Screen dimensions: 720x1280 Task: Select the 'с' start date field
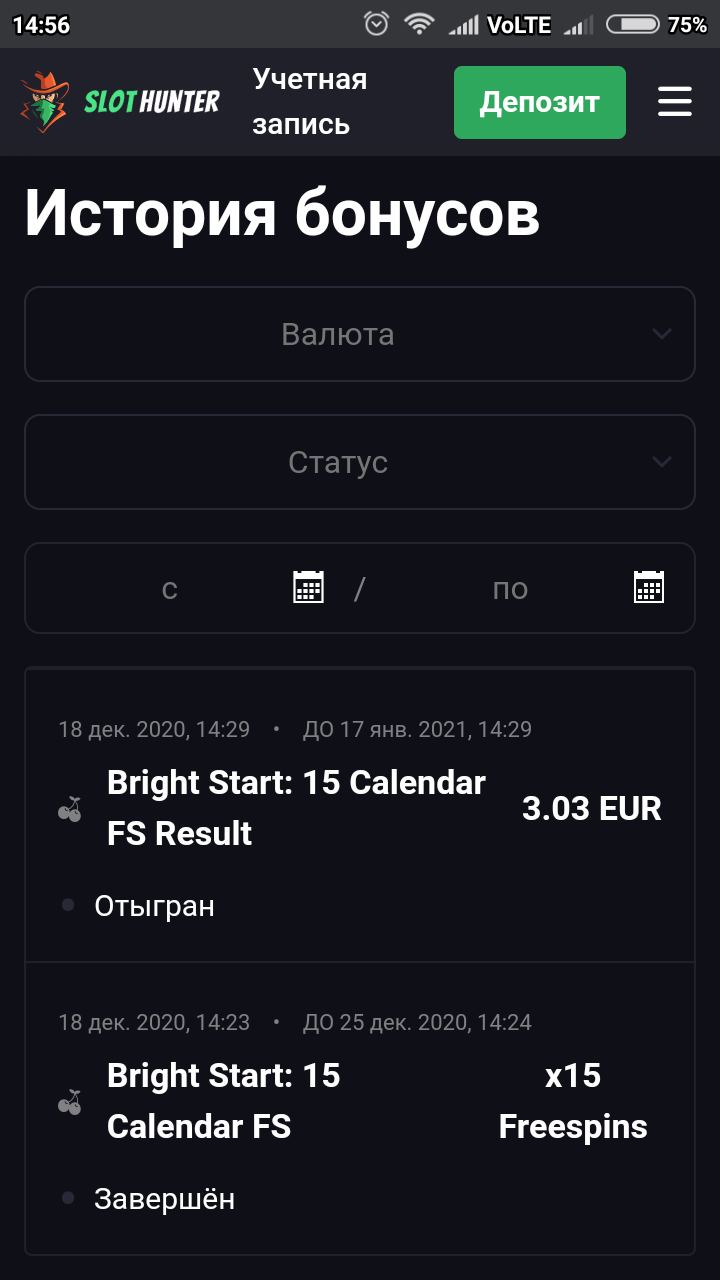[x=170, y=589]
